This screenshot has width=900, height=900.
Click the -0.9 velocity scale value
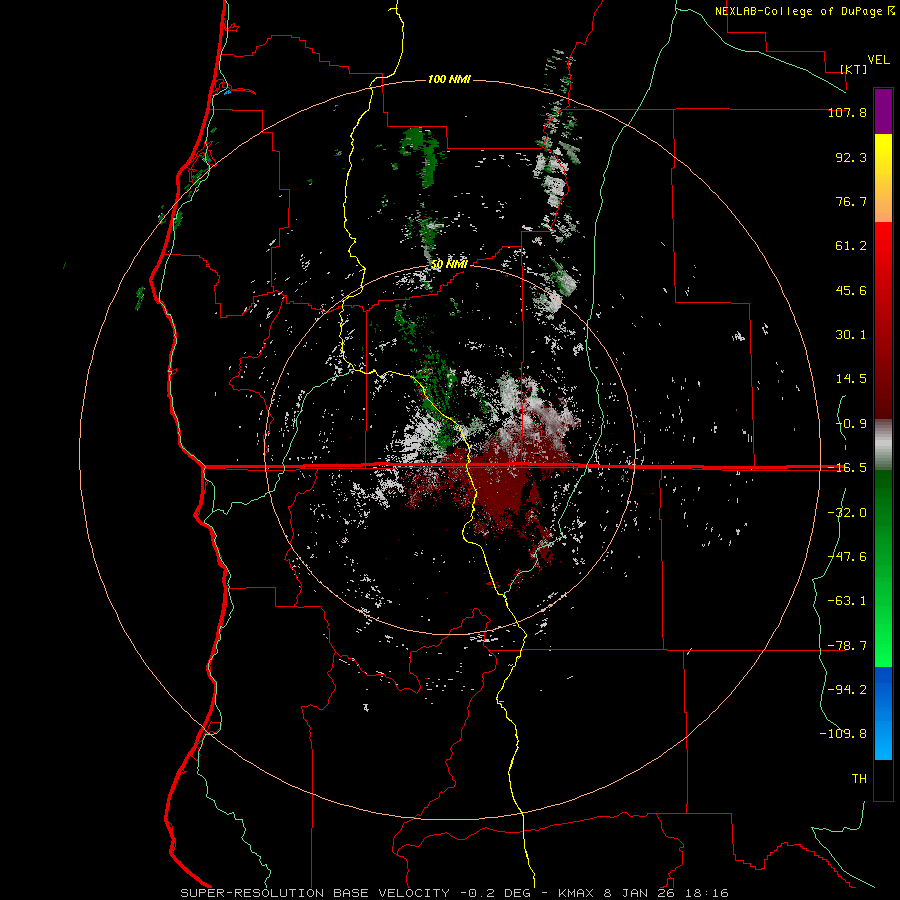(x=851, y=424)
